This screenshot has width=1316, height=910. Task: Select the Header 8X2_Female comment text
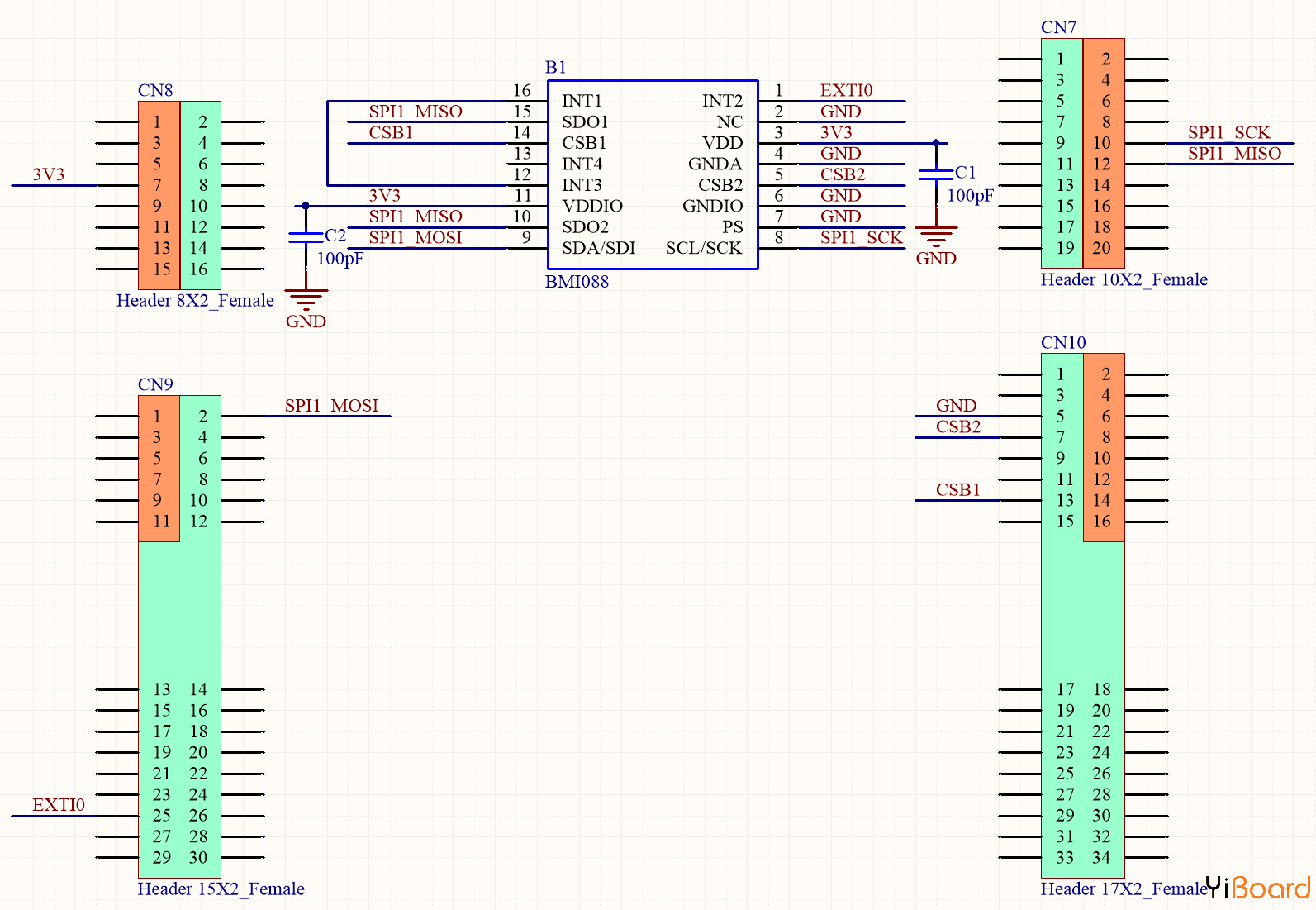coord(195,300)
